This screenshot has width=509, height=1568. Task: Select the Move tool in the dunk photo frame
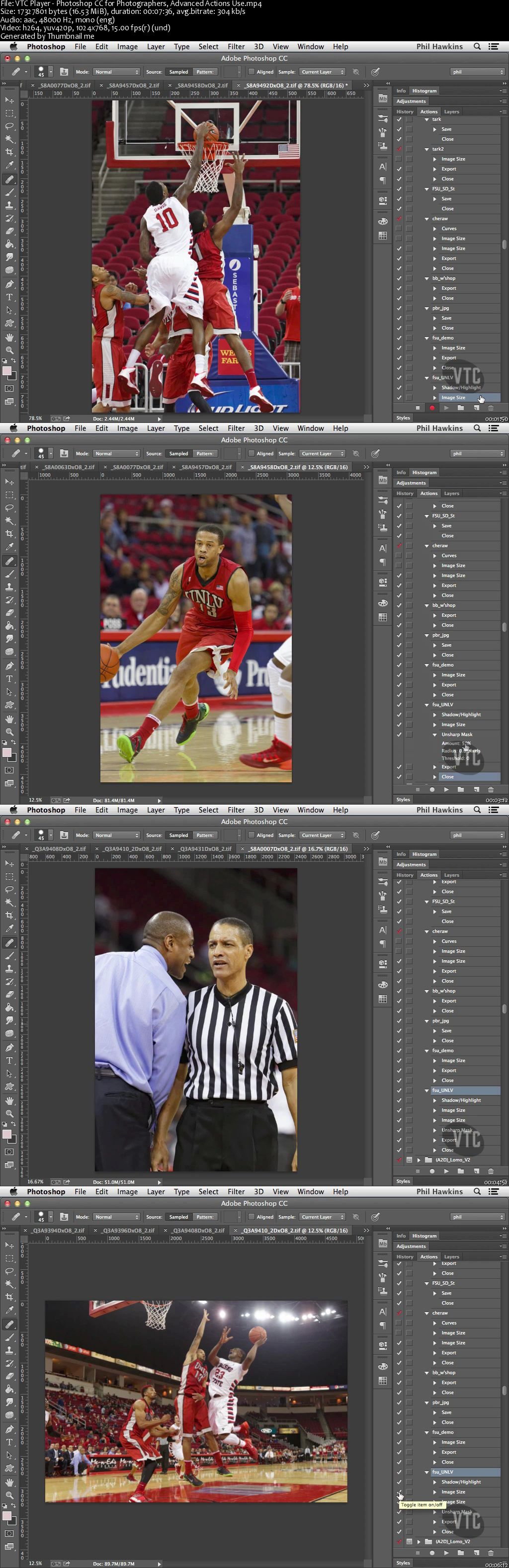9,100
